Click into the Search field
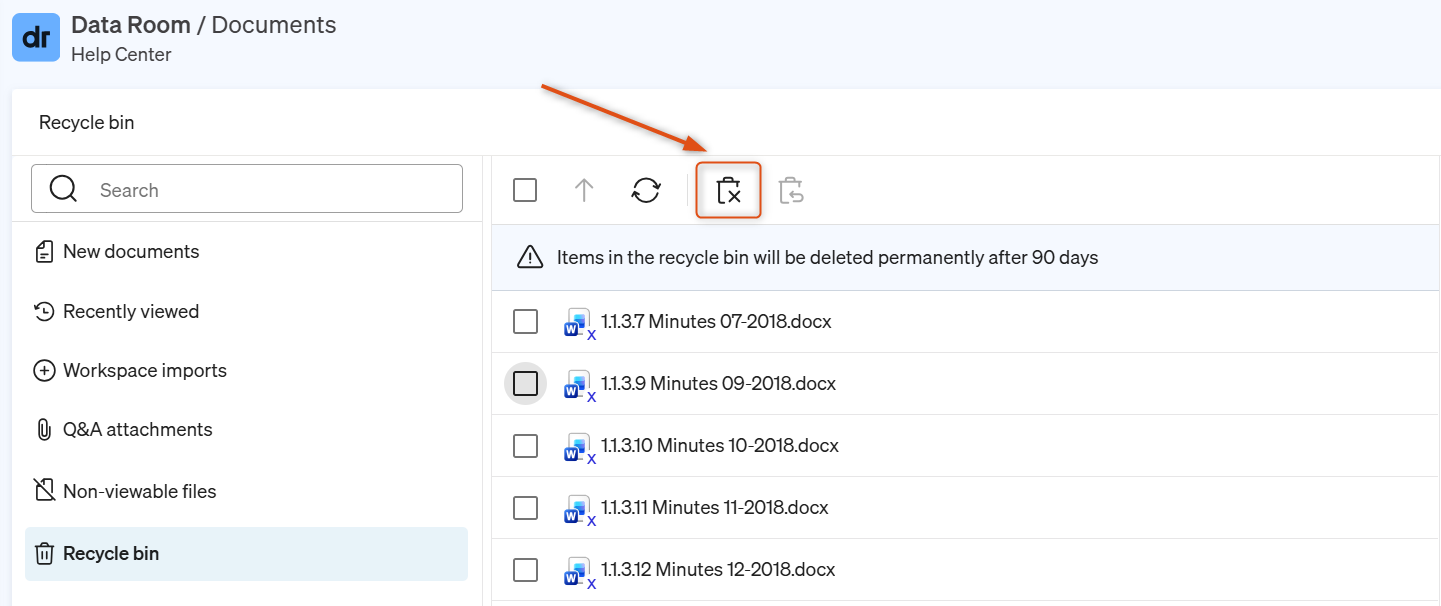 tap(247, 189)
